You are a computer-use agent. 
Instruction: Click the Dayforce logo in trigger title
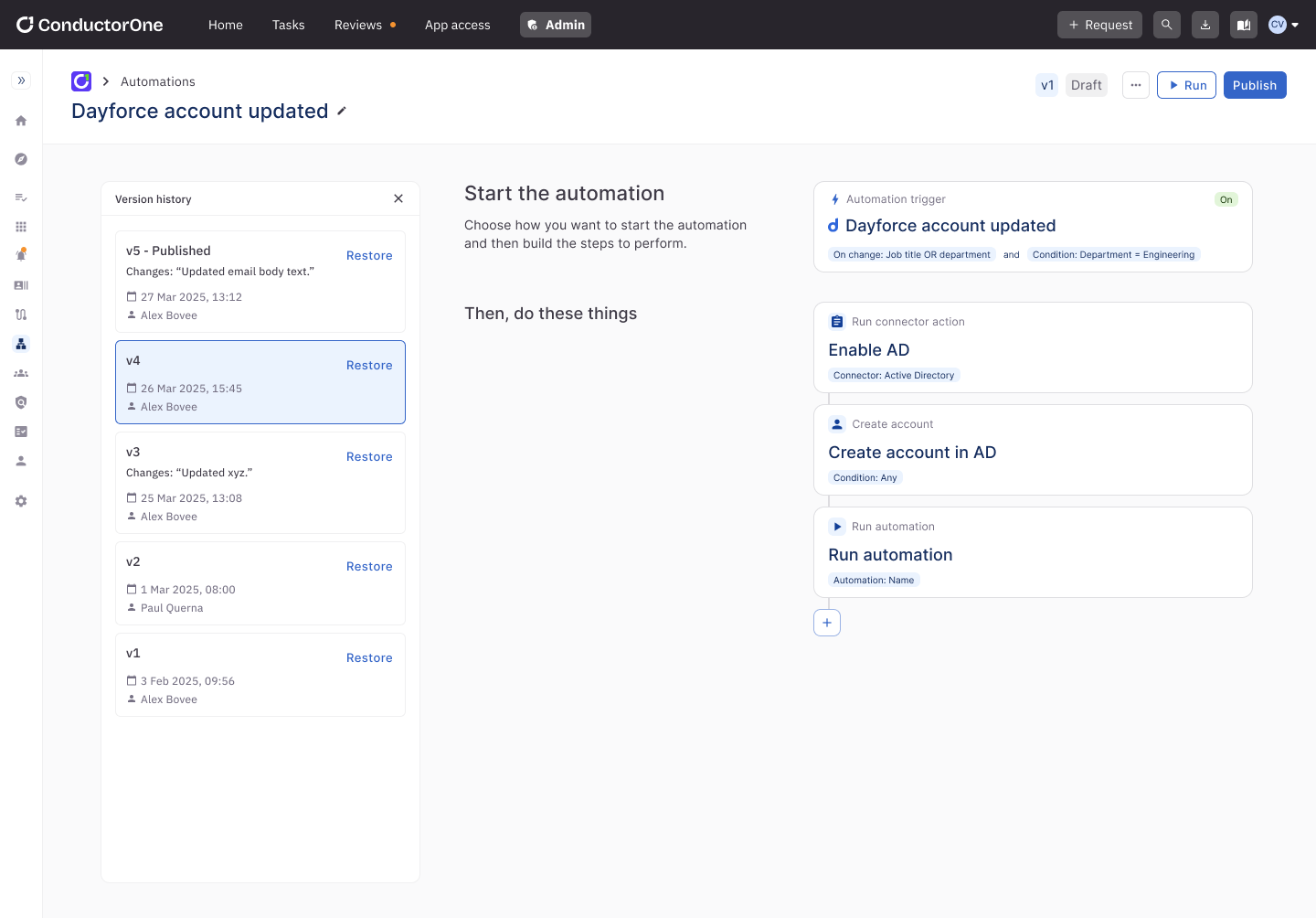[833, 226]
